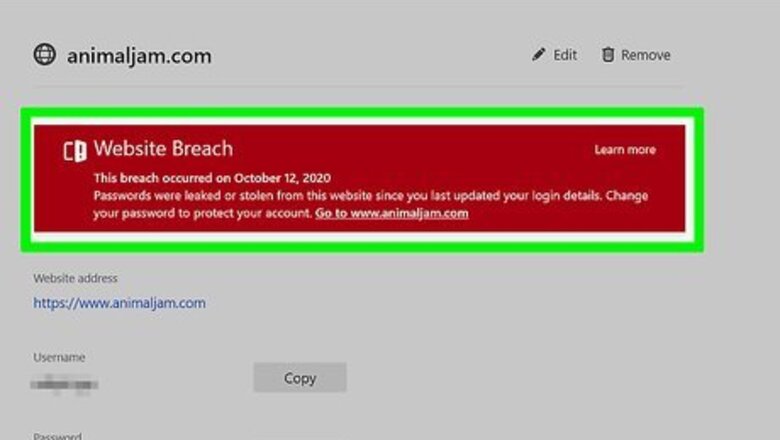
Task: Click the Username field label
Action: 59,357
